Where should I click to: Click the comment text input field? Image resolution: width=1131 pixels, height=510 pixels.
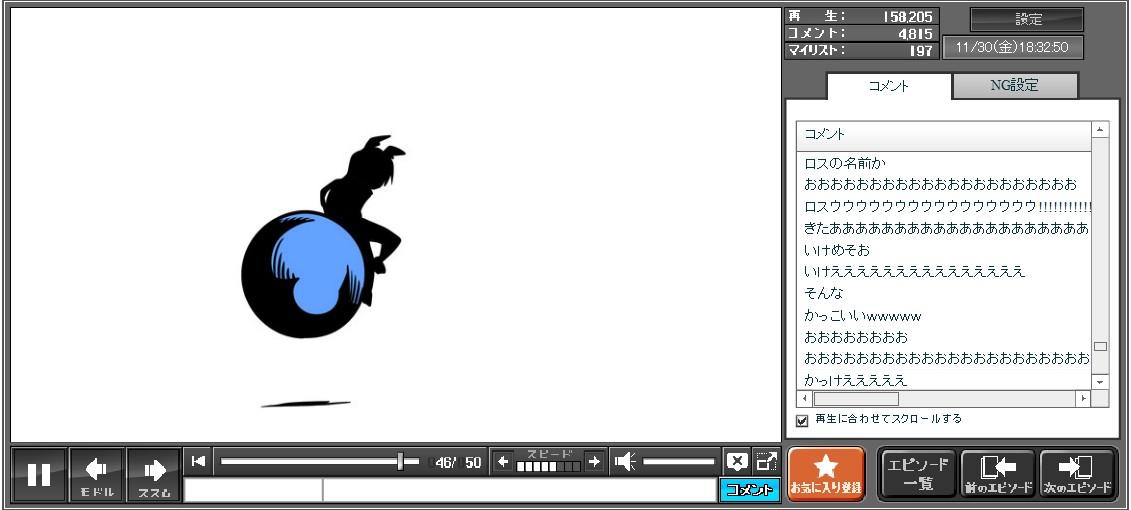point(518,490)
